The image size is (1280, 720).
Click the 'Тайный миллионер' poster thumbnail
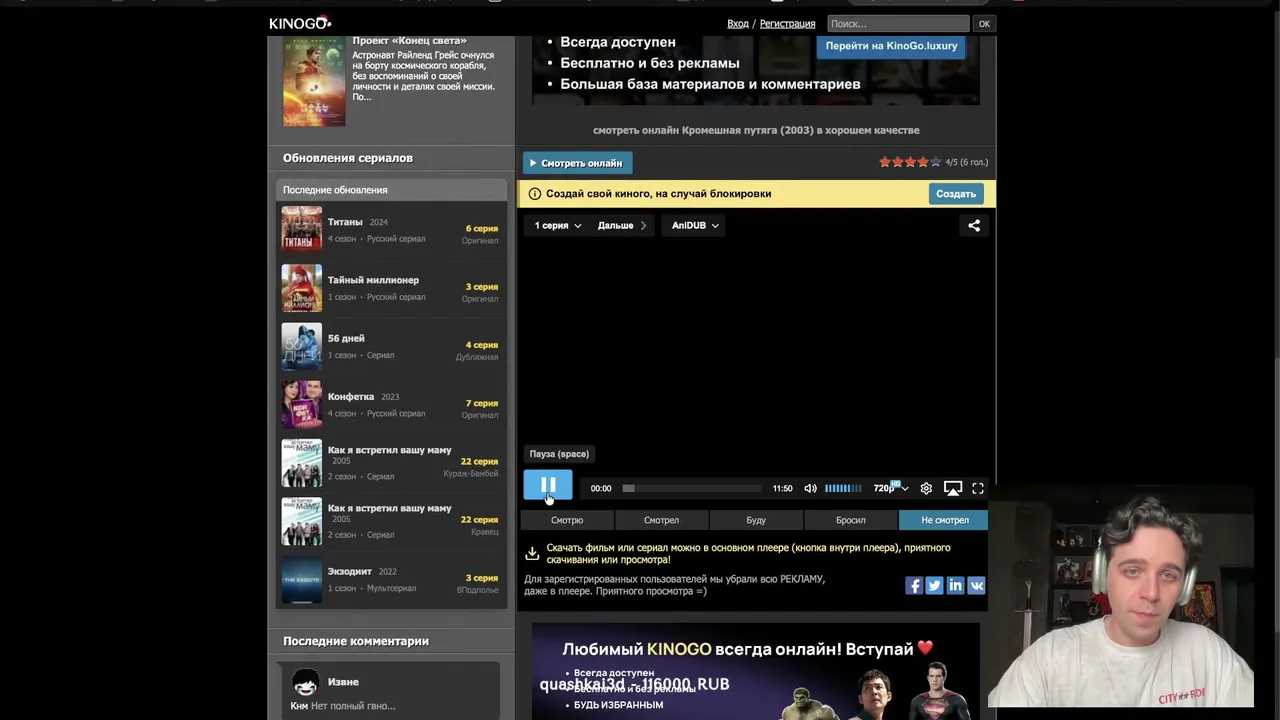(x=301, y=287)
